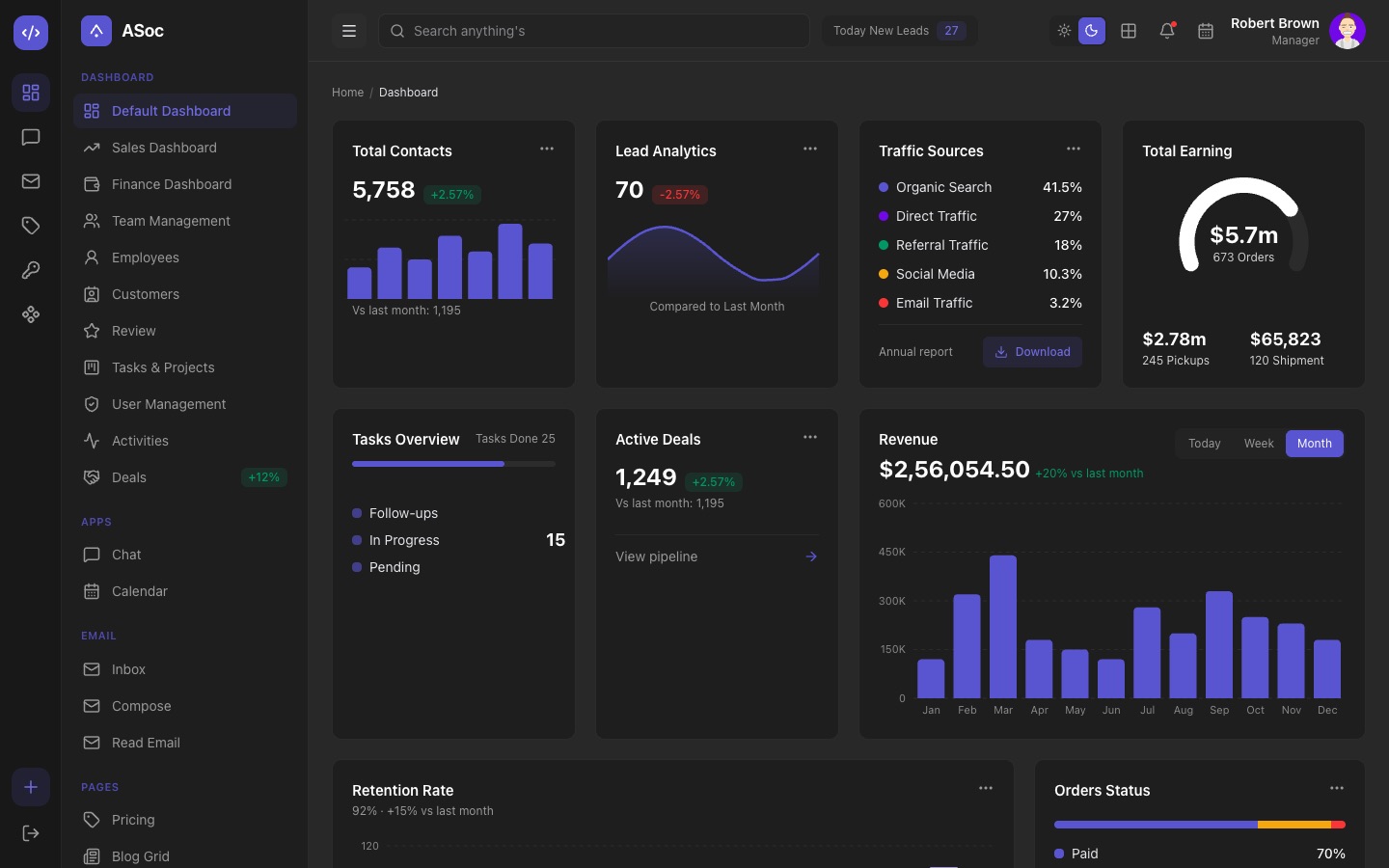
Task: Click the ASoc logo icon
Action: click(x=96, y=31)
